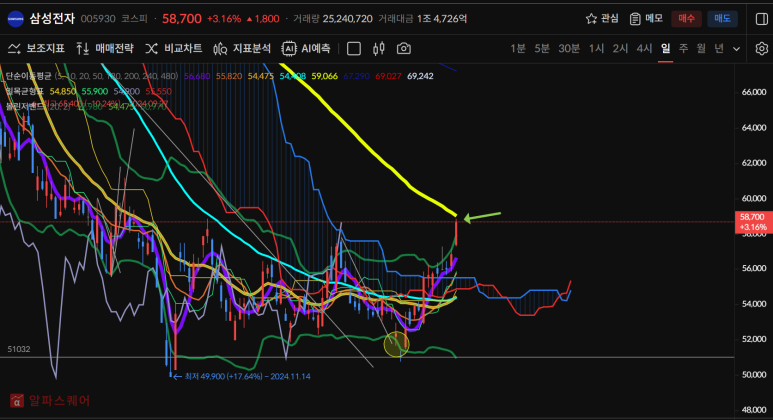Click the 최저 49,900 low marker
Image resolution: width=773 pixels, height=420 pixels.
[242, 376]
